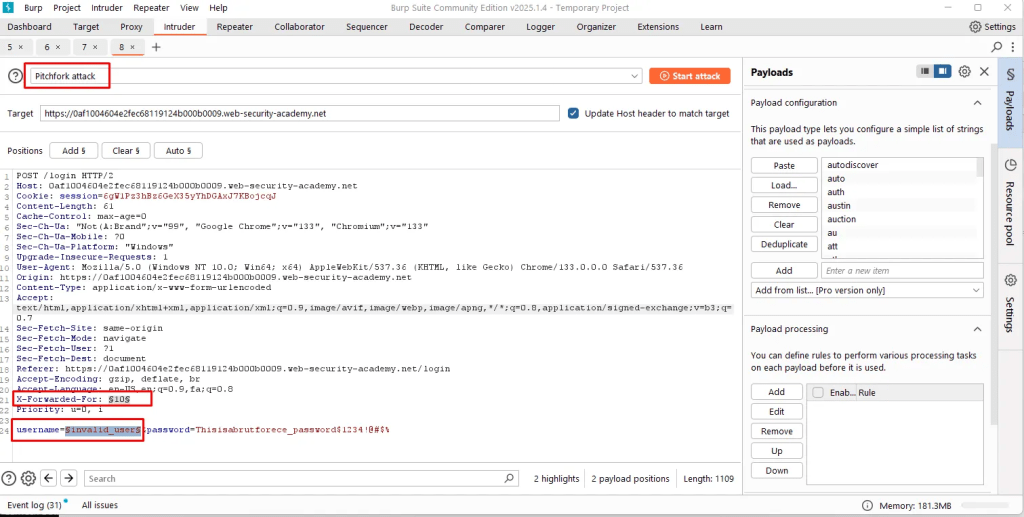Image resolution: width=1024 pixels, height=517 pixels.
Task: Click the forward arrow in search bar
Action: click(x=71, y=478)
